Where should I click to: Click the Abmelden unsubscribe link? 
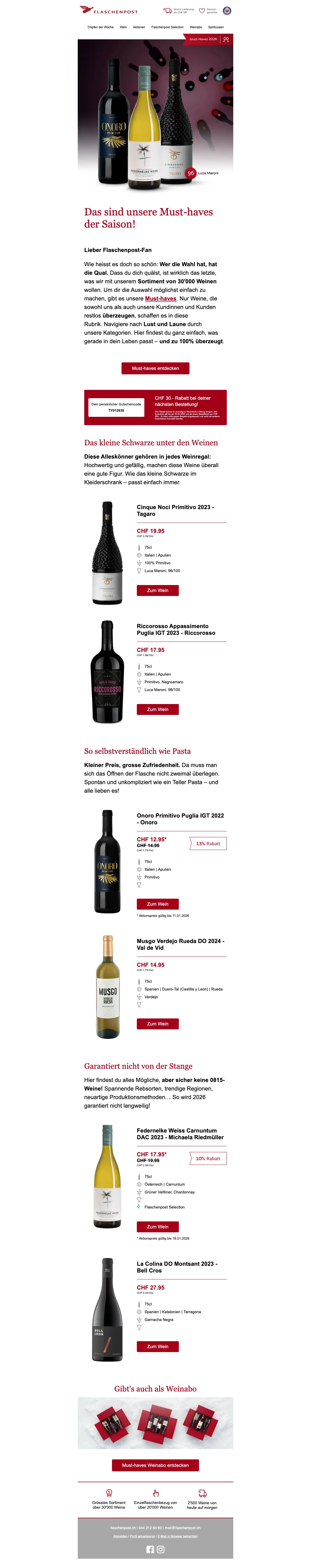pos(120,1536)
